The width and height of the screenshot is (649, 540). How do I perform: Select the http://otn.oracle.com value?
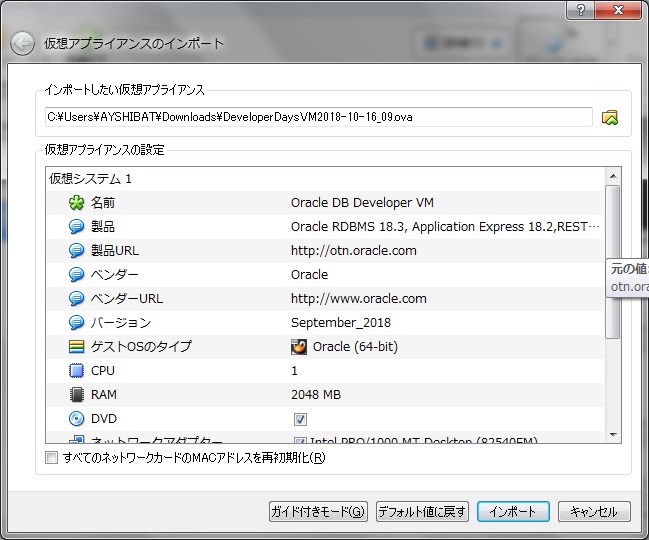click(x=354, y=251)
